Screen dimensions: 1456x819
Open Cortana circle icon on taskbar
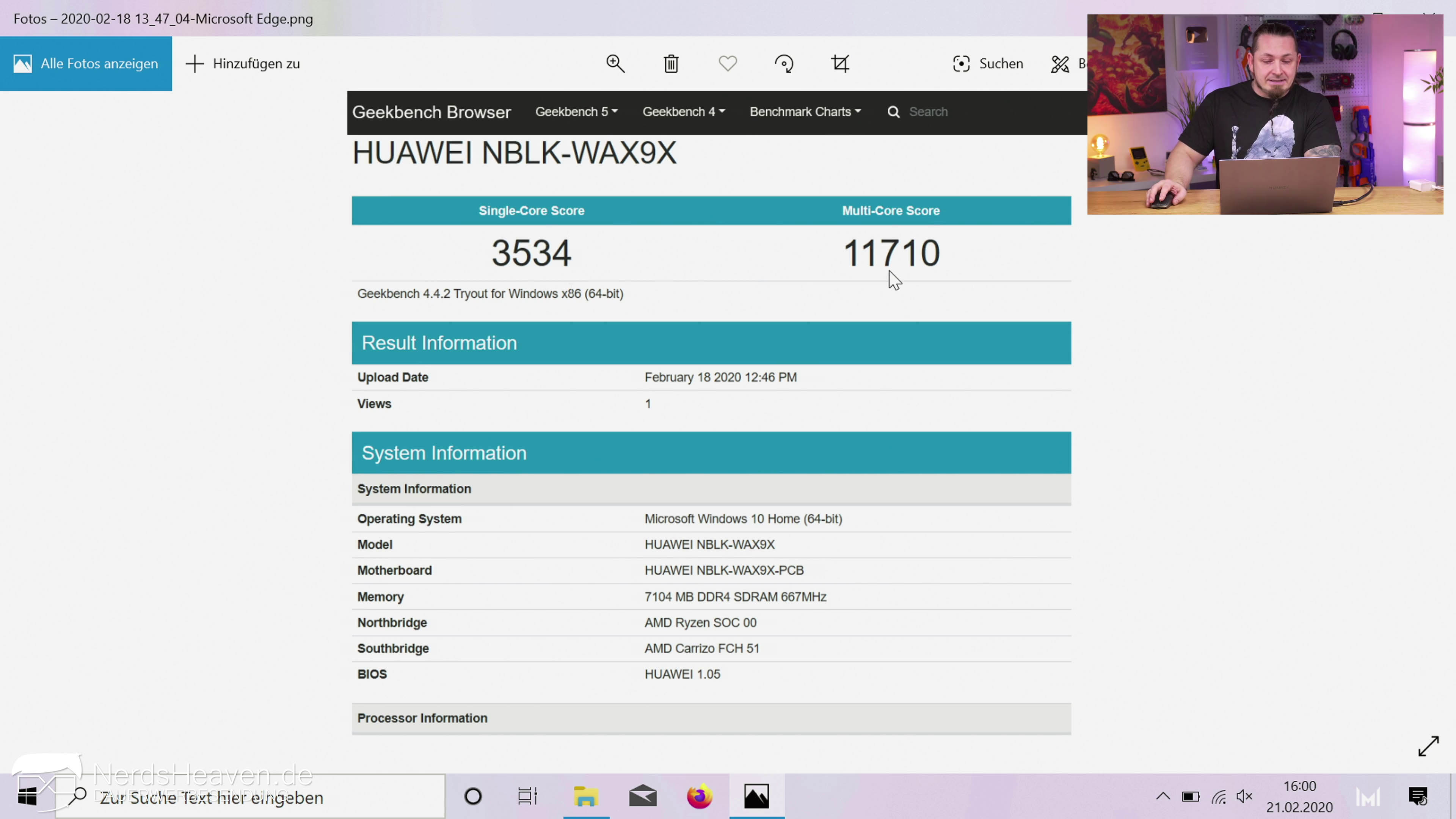472,796
